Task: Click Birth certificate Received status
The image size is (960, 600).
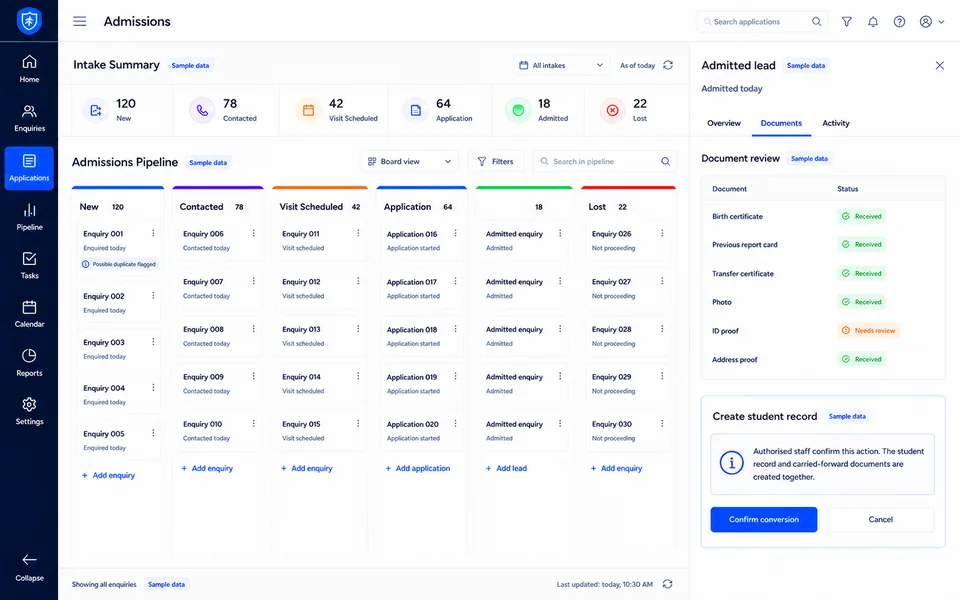Action: point(862,216)
